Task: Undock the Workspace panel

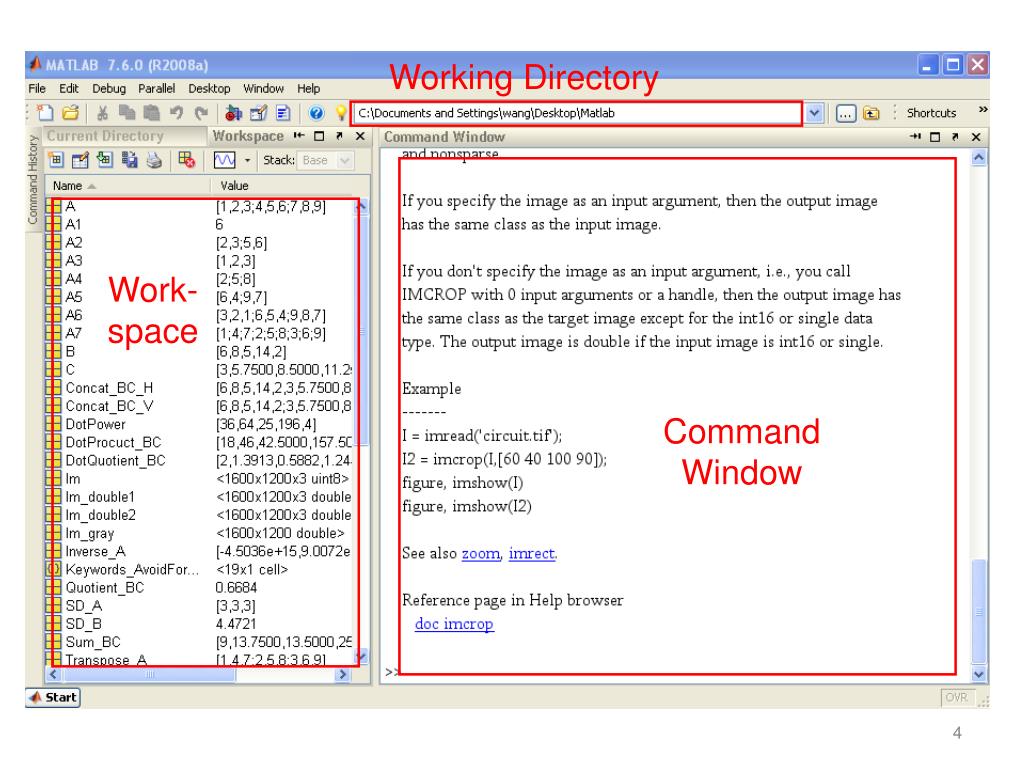Action: 339,136
